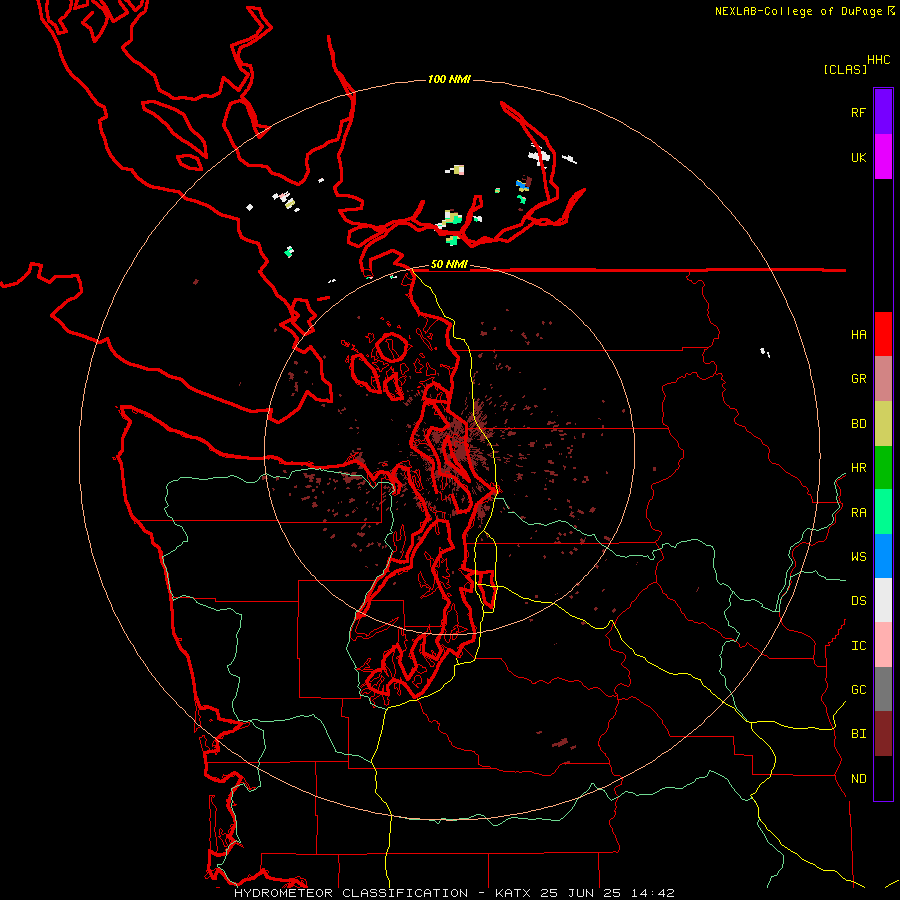This screenshot has width=900, height=900.
Task: Click the 'HYDROMETEOR CLASSIFICATION' title text
Action: coord(351,893)
